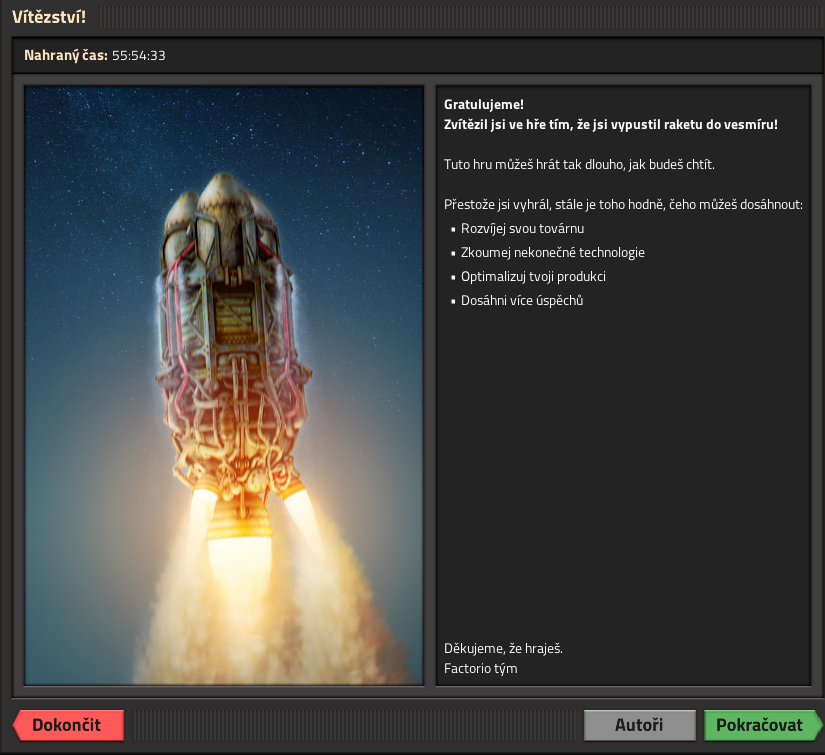Click the 'Přestože jsi vyhrál' sentence

[623, 204]
